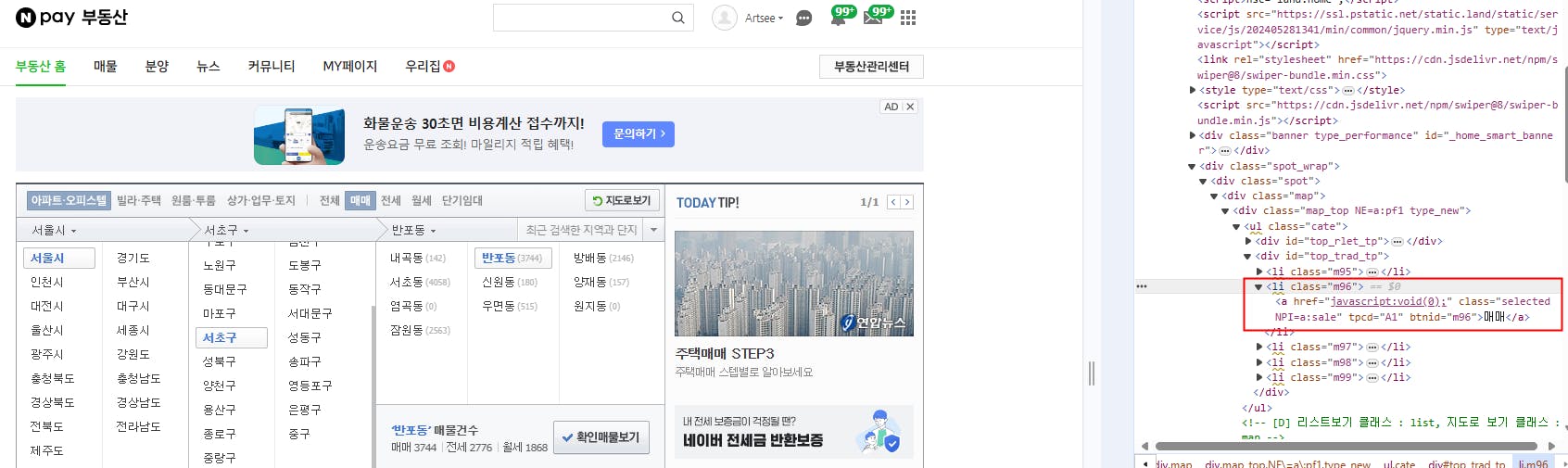Go to previous TODAY TIP
Screen dimensions: 1568x468
(893, 202)
